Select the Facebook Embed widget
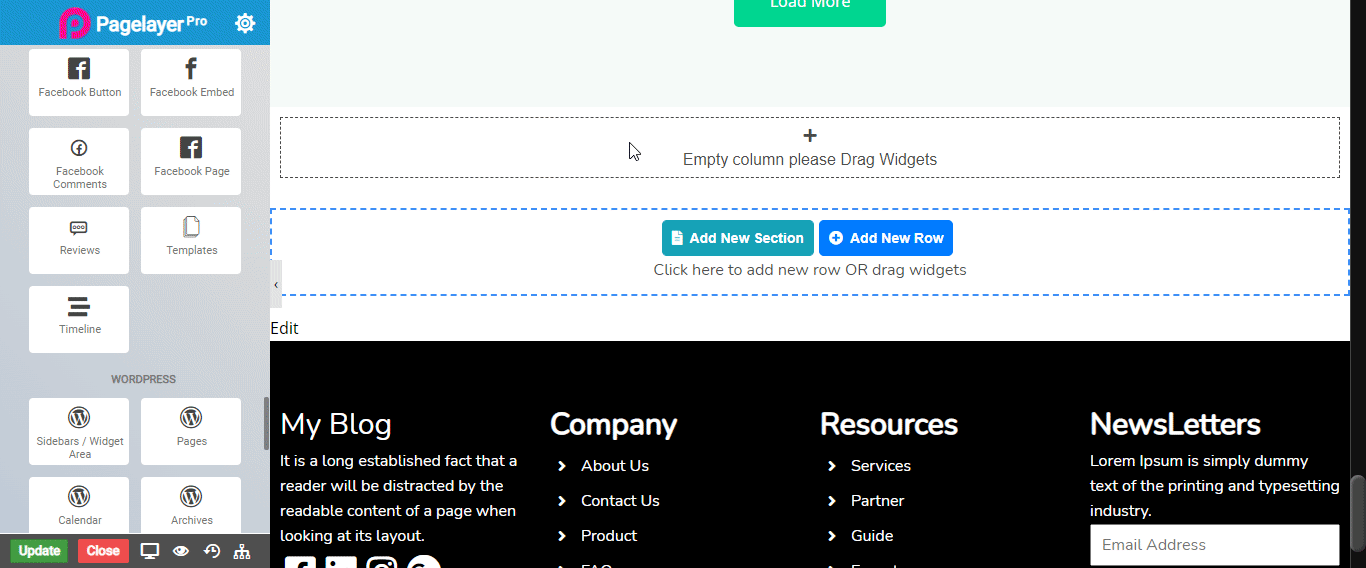 [x=191, y=81]
